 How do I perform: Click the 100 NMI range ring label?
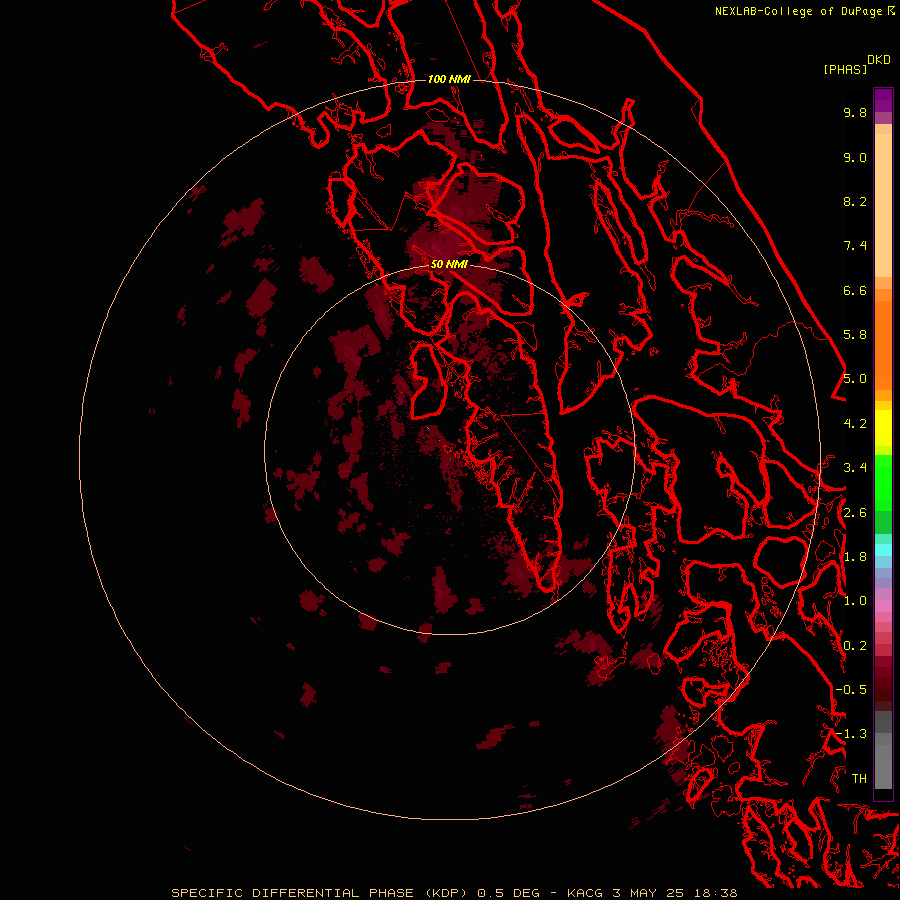point(449,79)
